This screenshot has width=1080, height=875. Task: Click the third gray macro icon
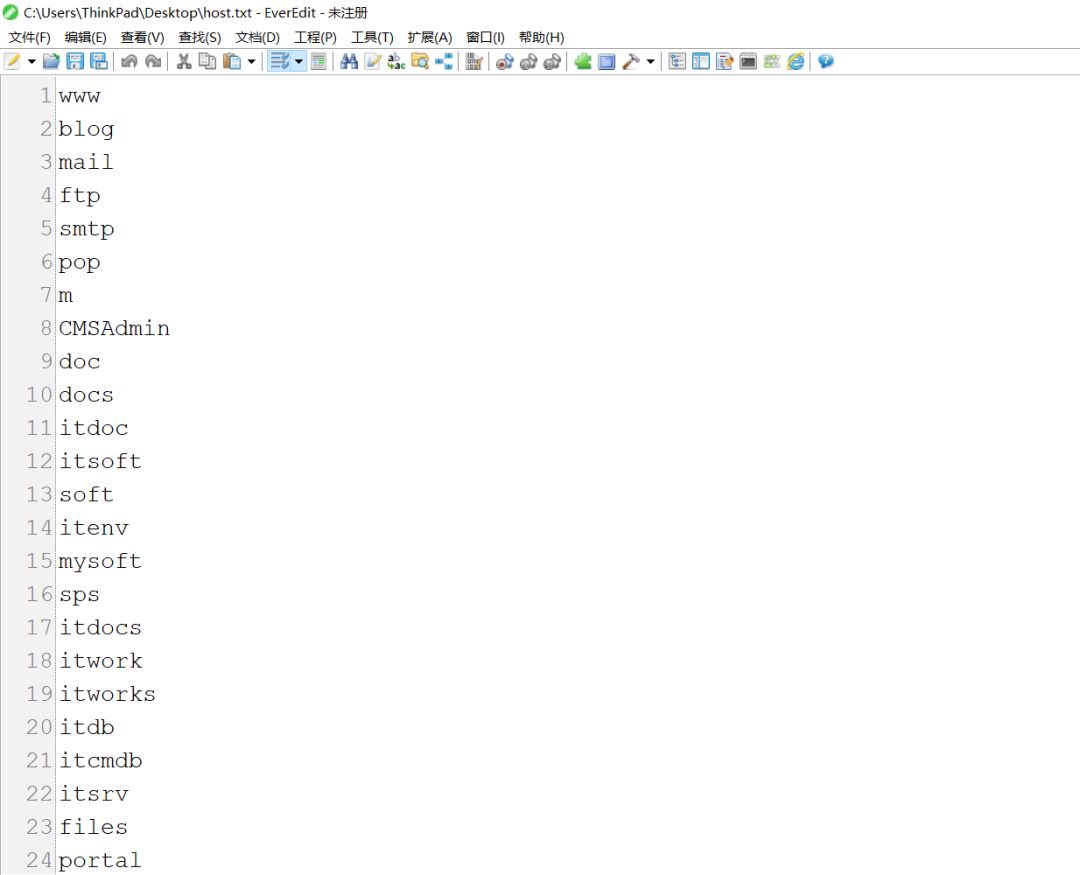point(552,61)
